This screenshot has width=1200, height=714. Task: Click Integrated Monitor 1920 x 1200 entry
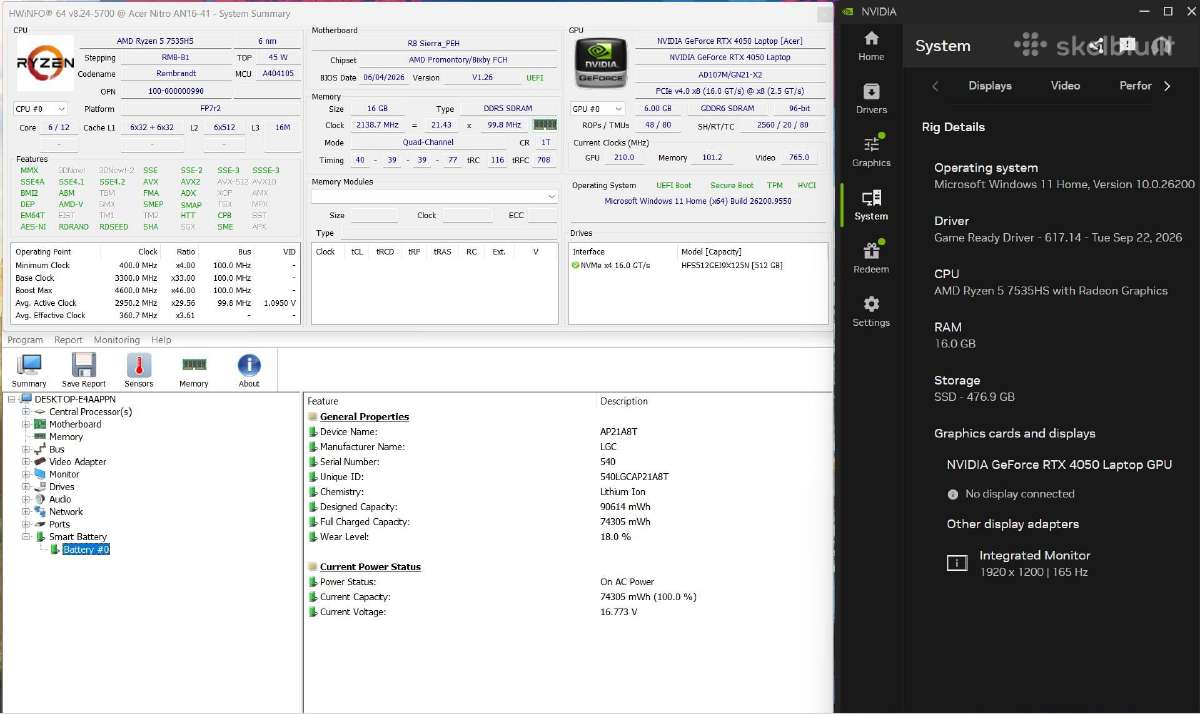1034,563
